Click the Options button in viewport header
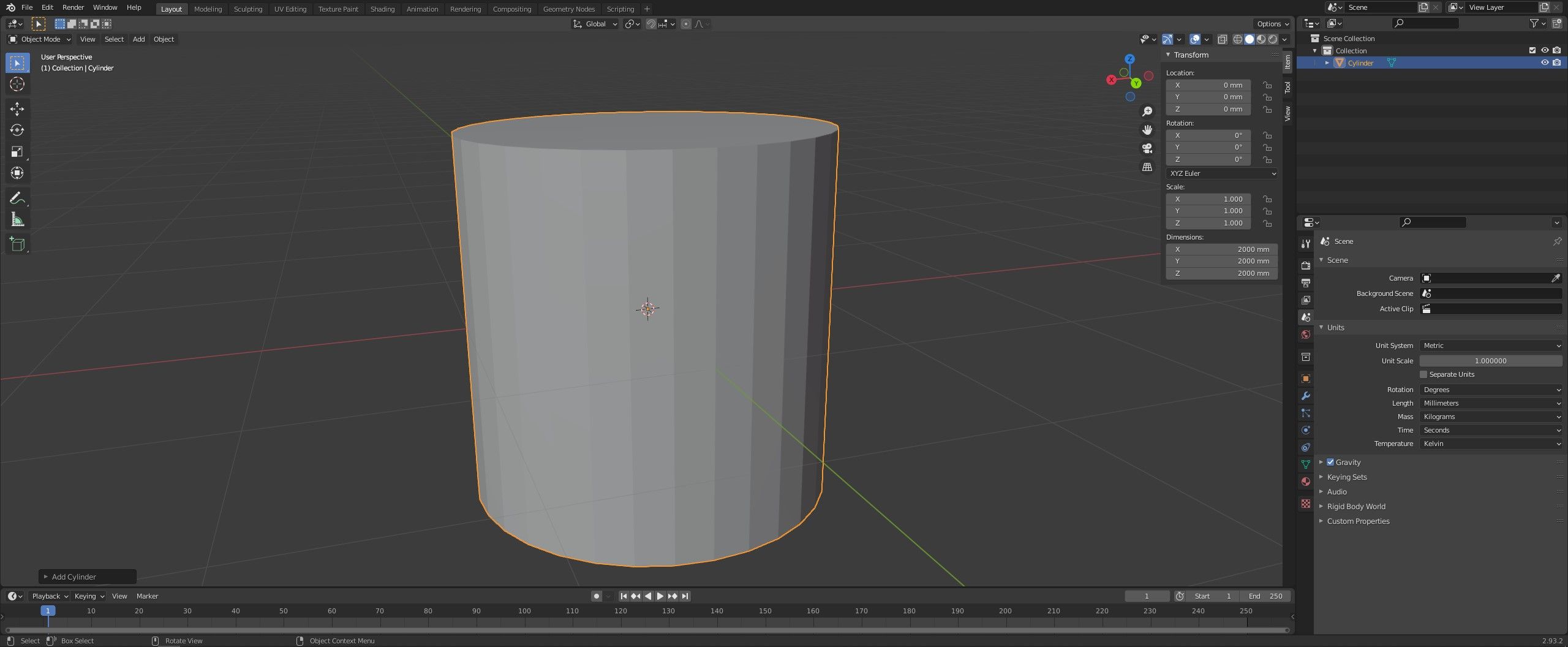Image resolution: width=1568 pixels, height=647 pixels. click(x=1273, y=24)
